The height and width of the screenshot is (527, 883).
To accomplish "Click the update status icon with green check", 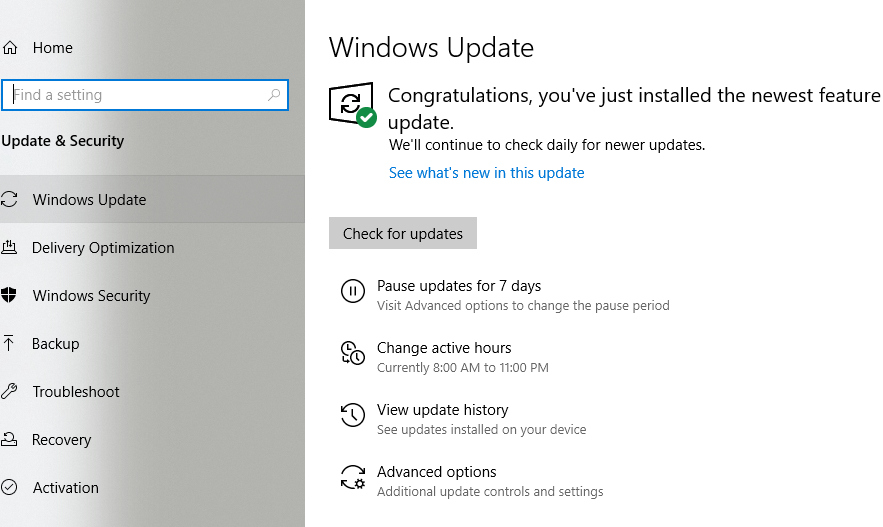I will click(x=353, y=105).
